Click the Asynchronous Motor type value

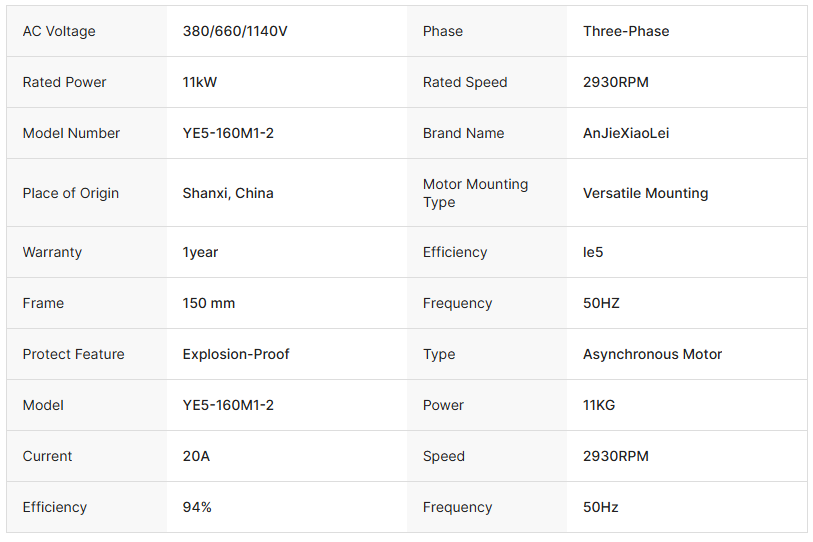point(652,354)
